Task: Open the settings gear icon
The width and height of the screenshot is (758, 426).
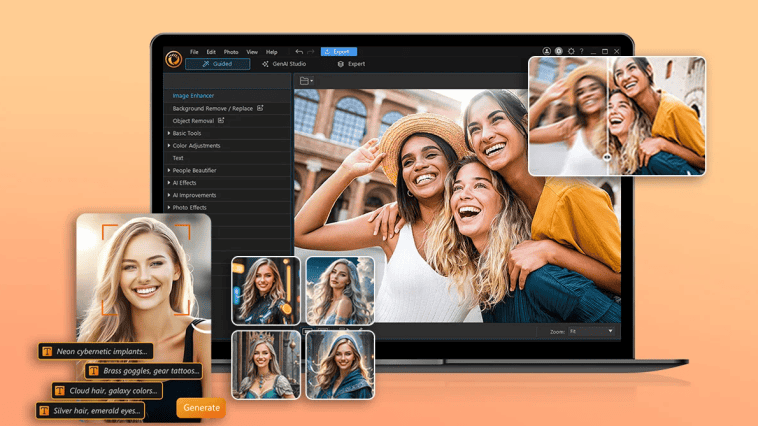Action: point(571,52)
